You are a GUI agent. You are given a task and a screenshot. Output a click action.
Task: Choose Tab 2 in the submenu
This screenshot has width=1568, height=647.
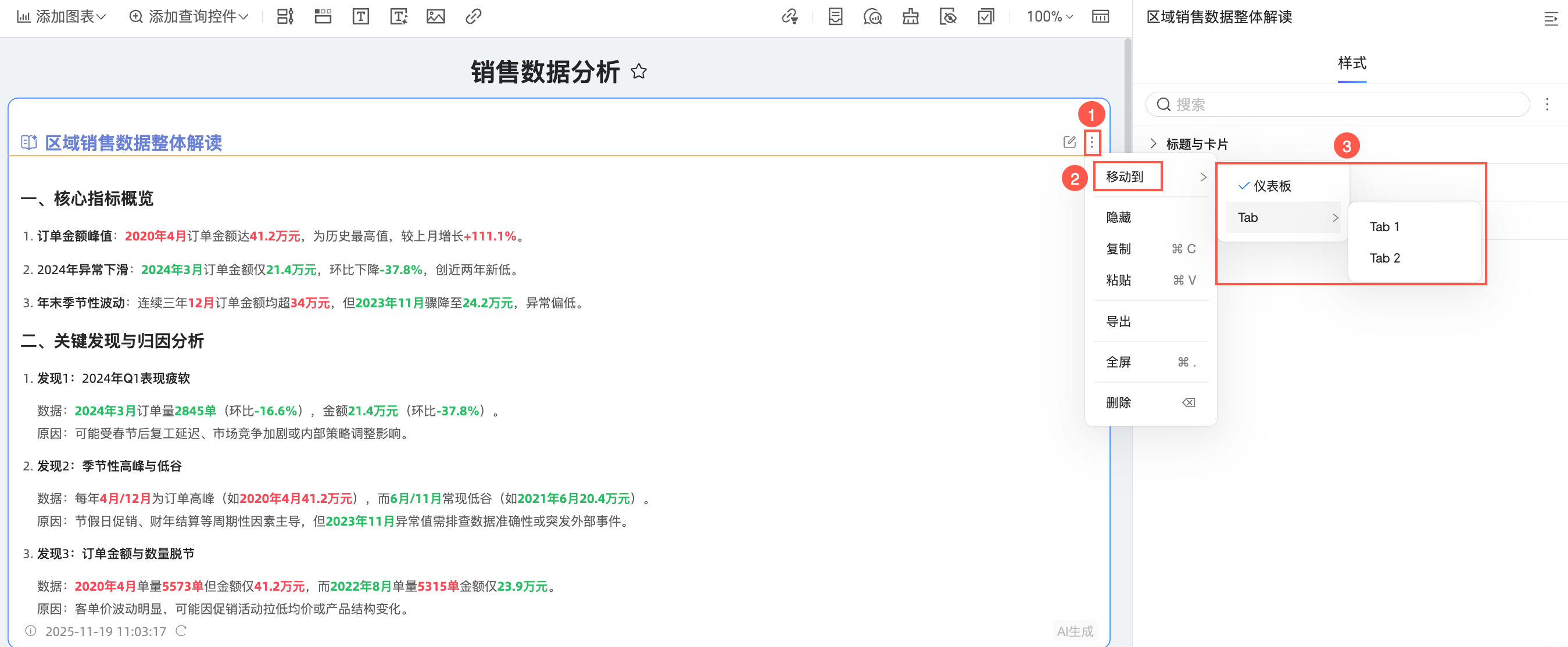coord(1384,258)
